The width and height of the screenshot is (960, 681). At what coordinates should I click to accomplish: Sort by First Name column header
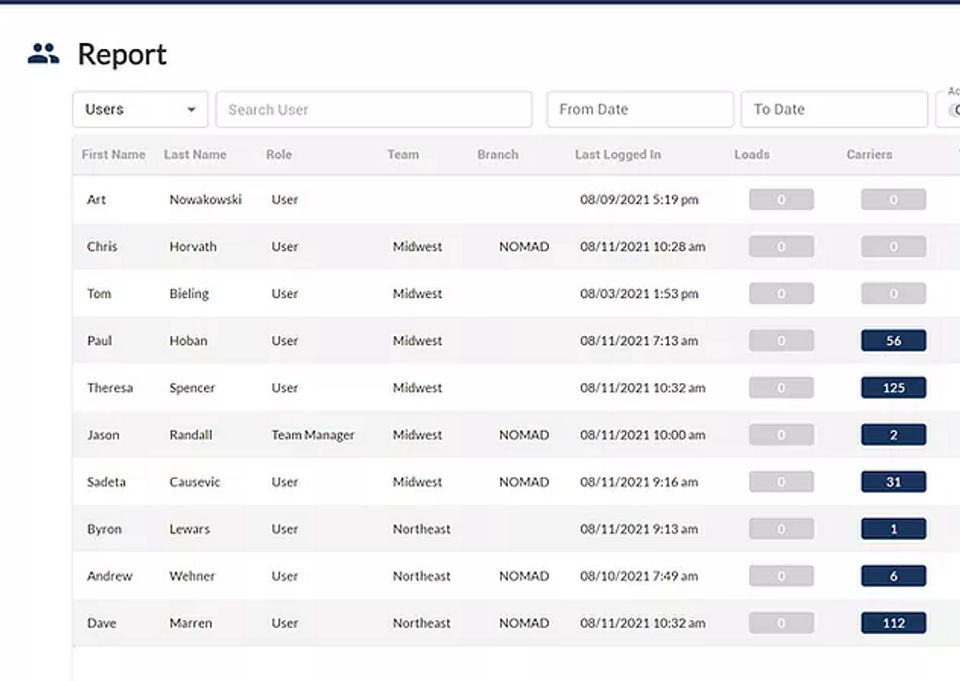point(113,154)
